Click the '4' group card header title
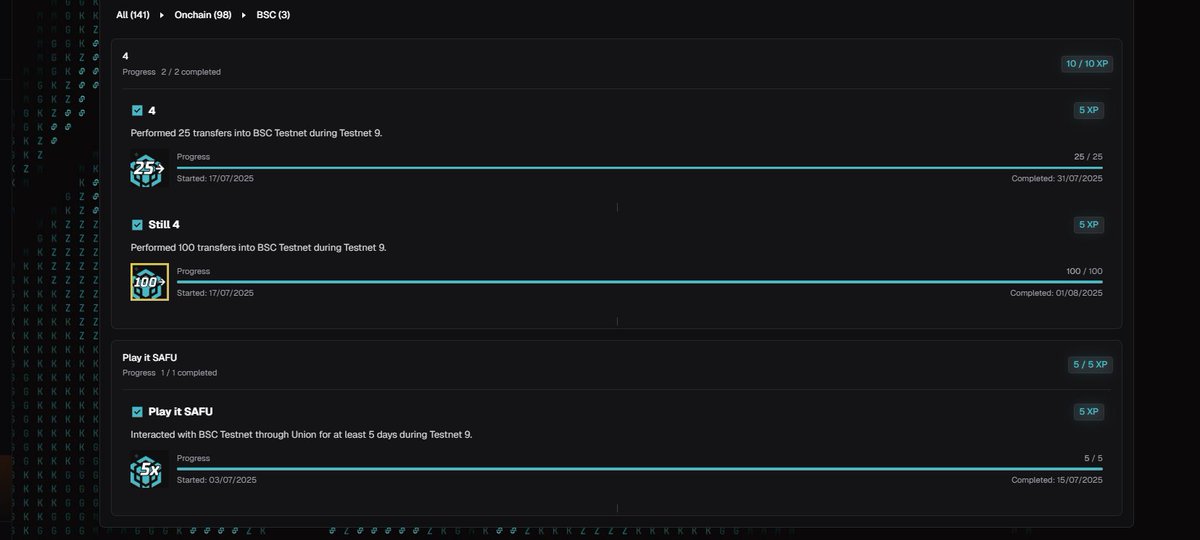This screenshot has height=540, width=1200. 126,57
